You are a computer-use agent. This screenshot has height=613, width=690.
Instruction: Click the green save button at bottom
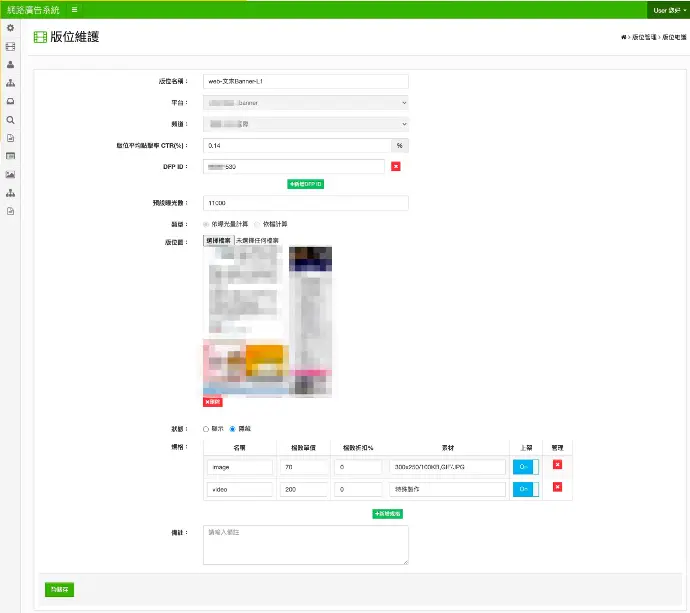pyautogui.click(x=59, y=589)
